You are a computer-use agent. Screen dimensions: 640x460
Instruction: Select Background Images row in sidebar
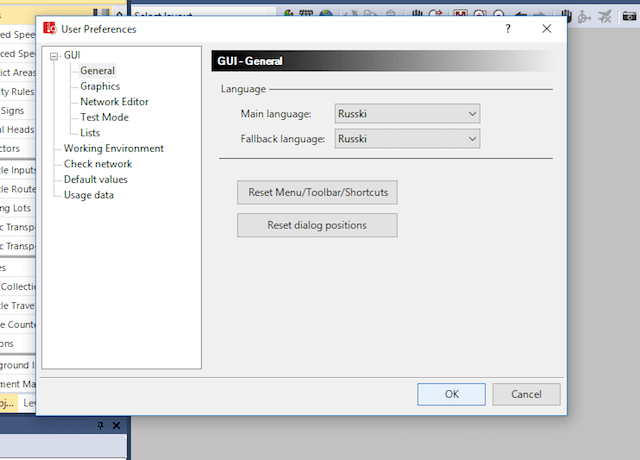(18, 365)
